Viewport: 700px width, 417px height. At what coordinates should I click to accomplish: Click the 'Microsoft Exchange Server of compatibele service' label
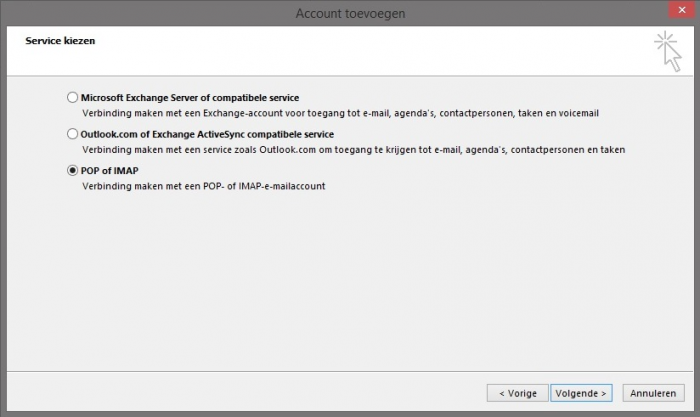pos(189,98)
